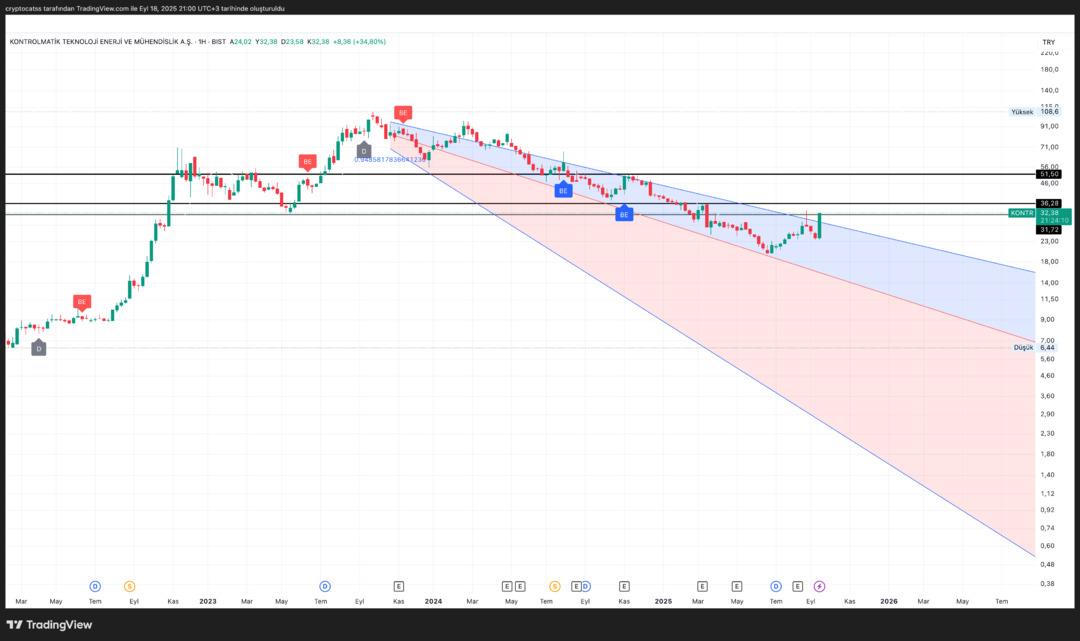
Task: Click the TradingView logo
Action: click(x=50, y=624)
